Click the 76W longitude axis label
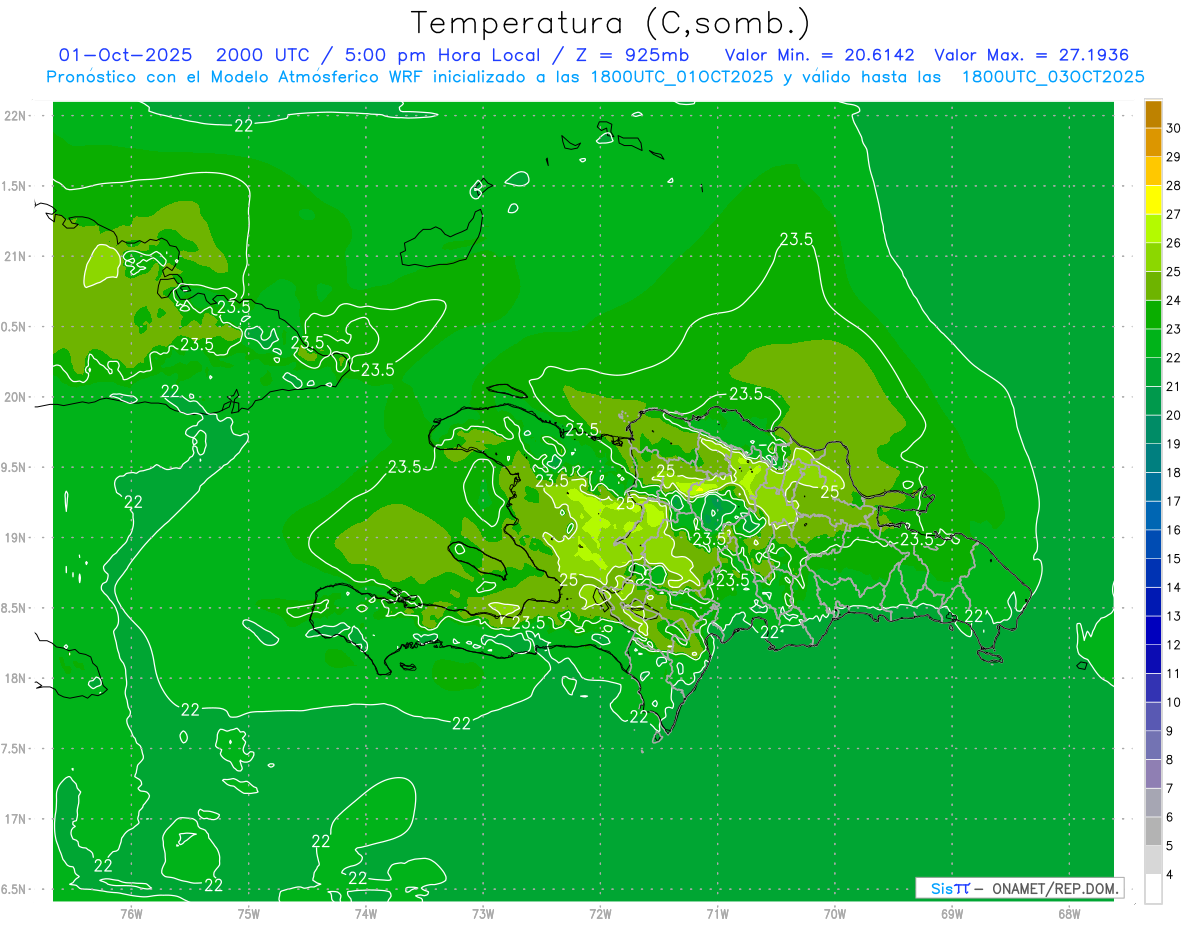 (x=131, y=913)
